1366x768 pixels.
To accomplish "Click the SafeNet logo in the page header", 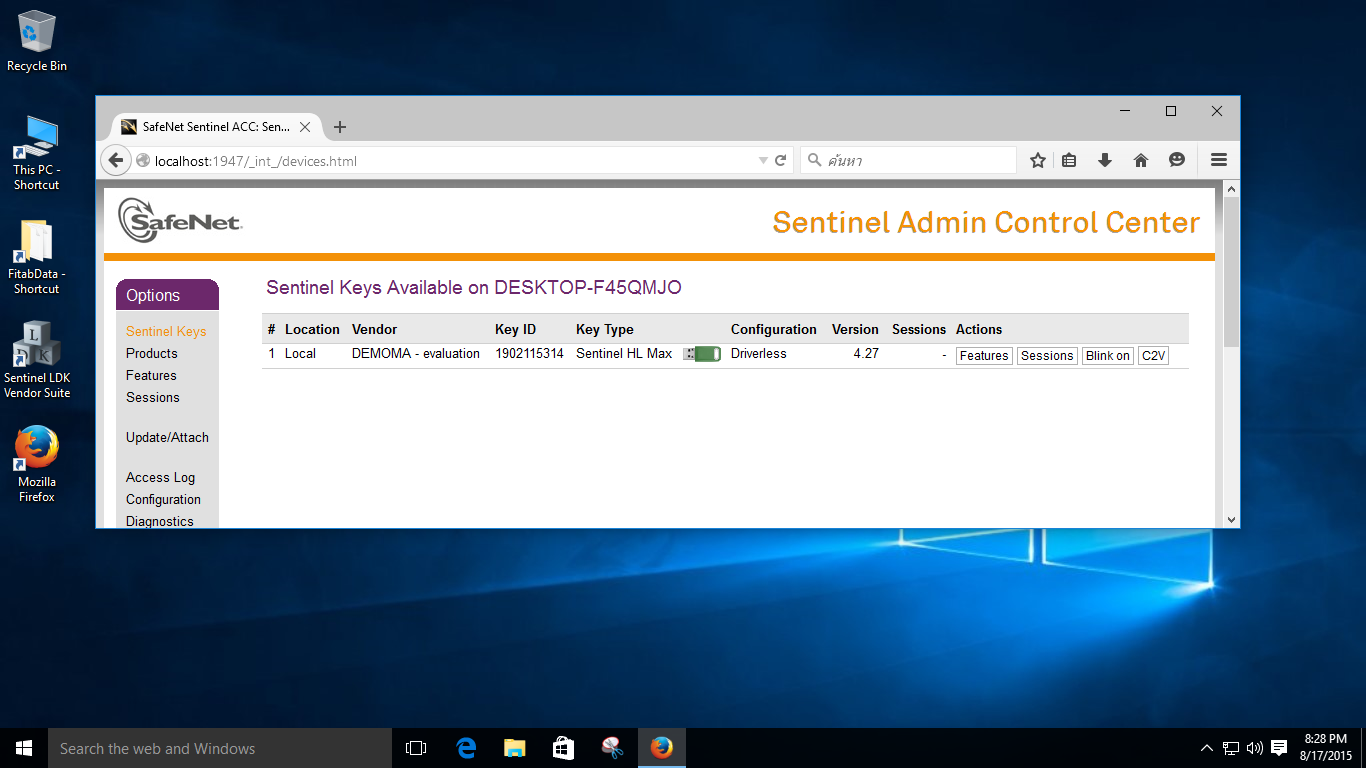I will click(180, 220).
